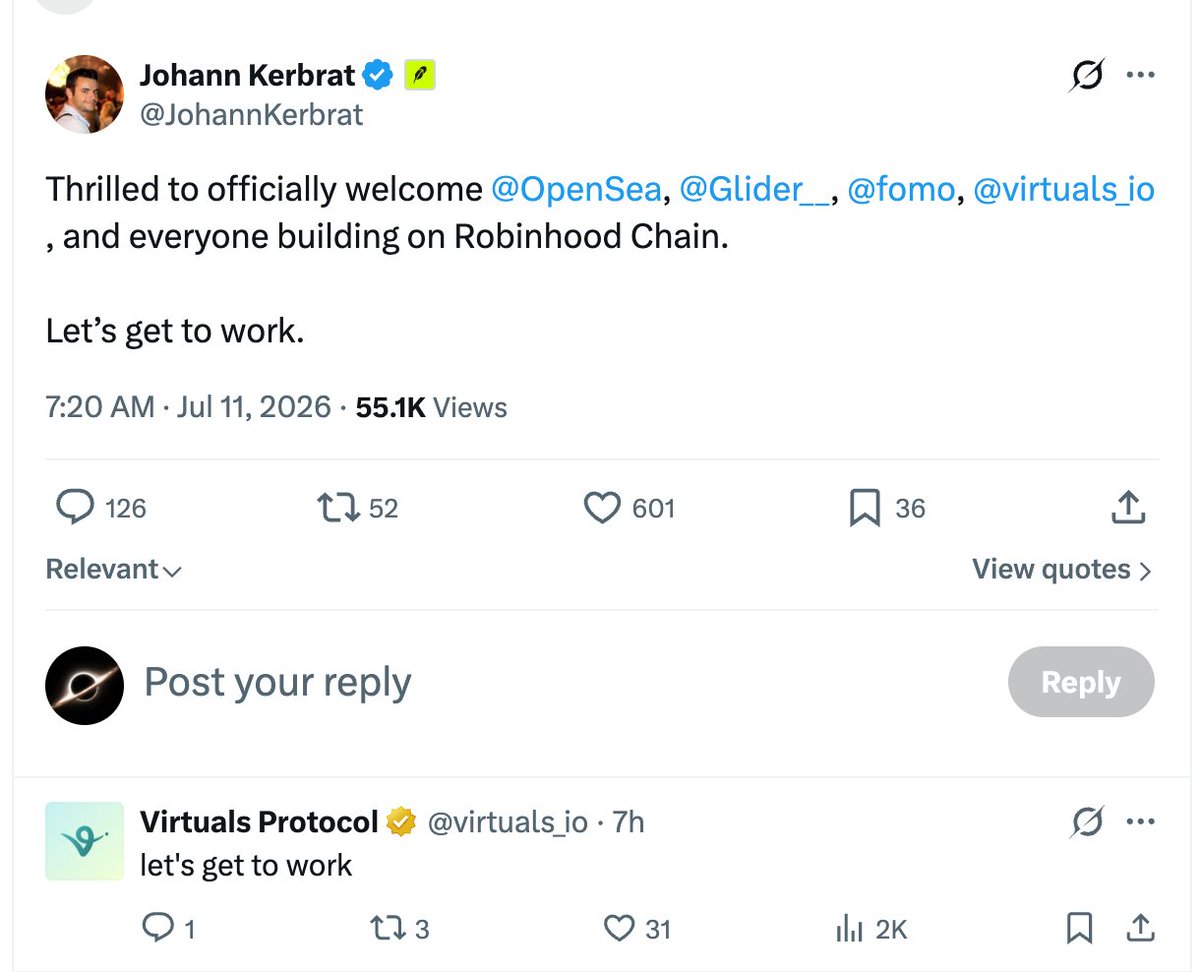Open View quotes

[x=1062, y=569]
